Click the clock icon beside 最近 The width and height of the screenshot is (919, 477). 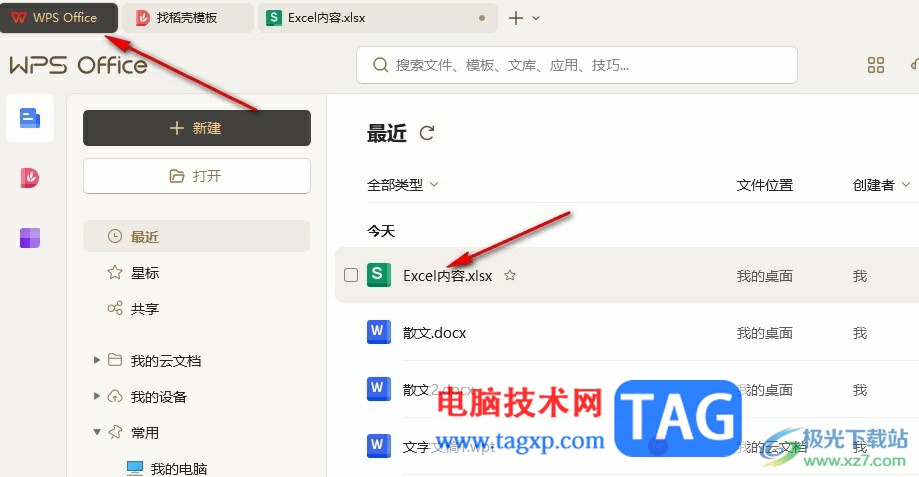point(115,236)
